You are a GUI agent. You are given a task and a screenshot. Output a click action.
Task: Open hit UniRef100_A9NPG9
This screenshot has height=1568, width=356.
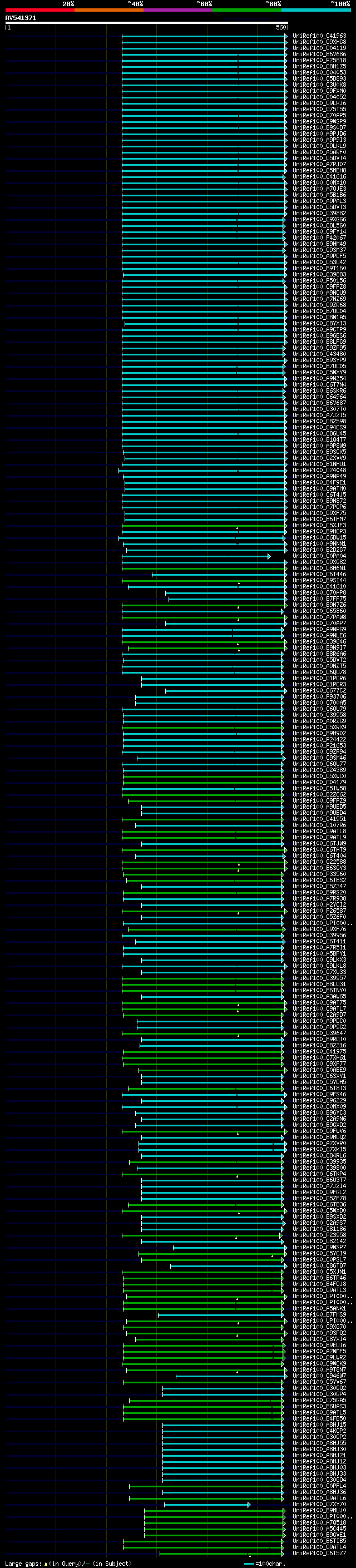point(319,630)
